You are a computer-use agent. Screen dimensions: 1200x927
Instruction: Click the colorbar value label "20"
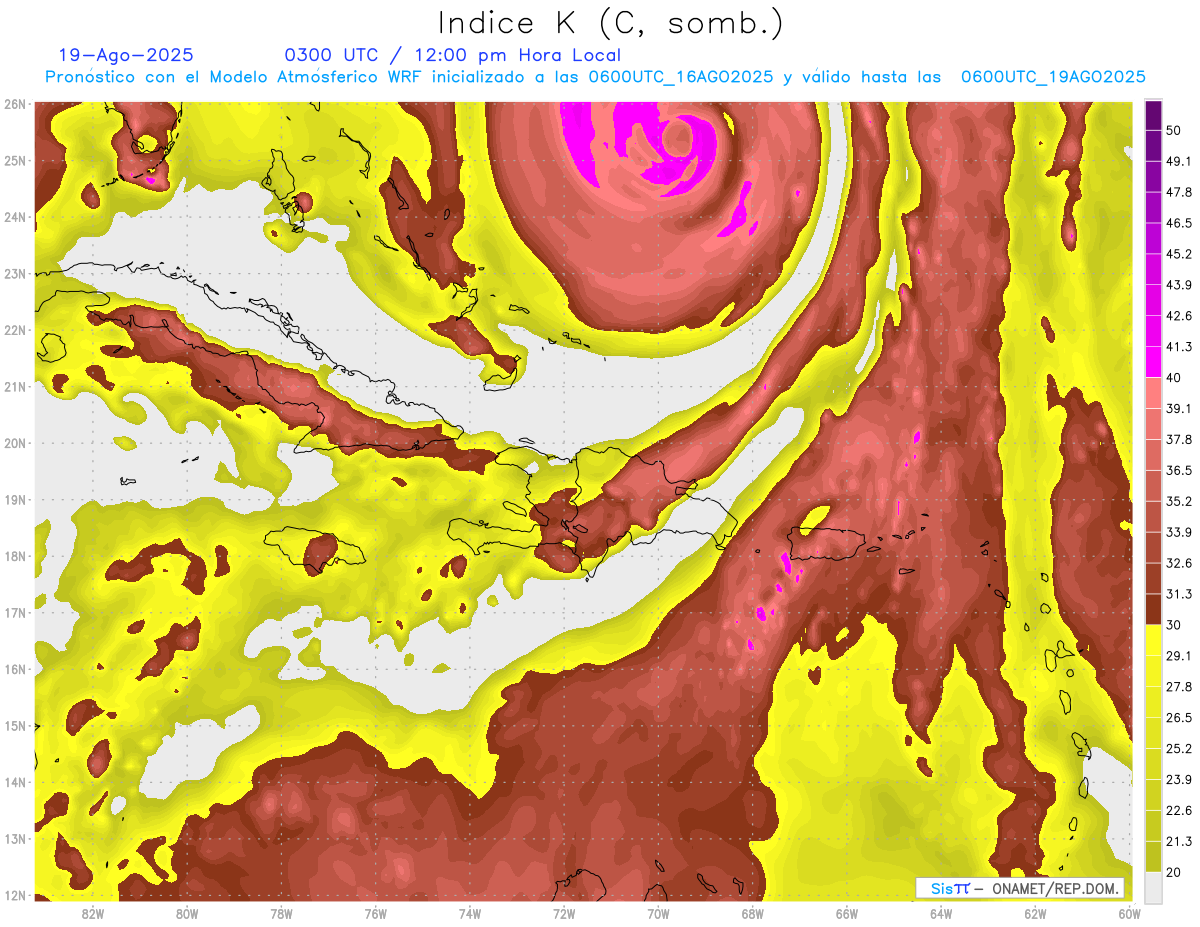click(x=1173, y=872)
